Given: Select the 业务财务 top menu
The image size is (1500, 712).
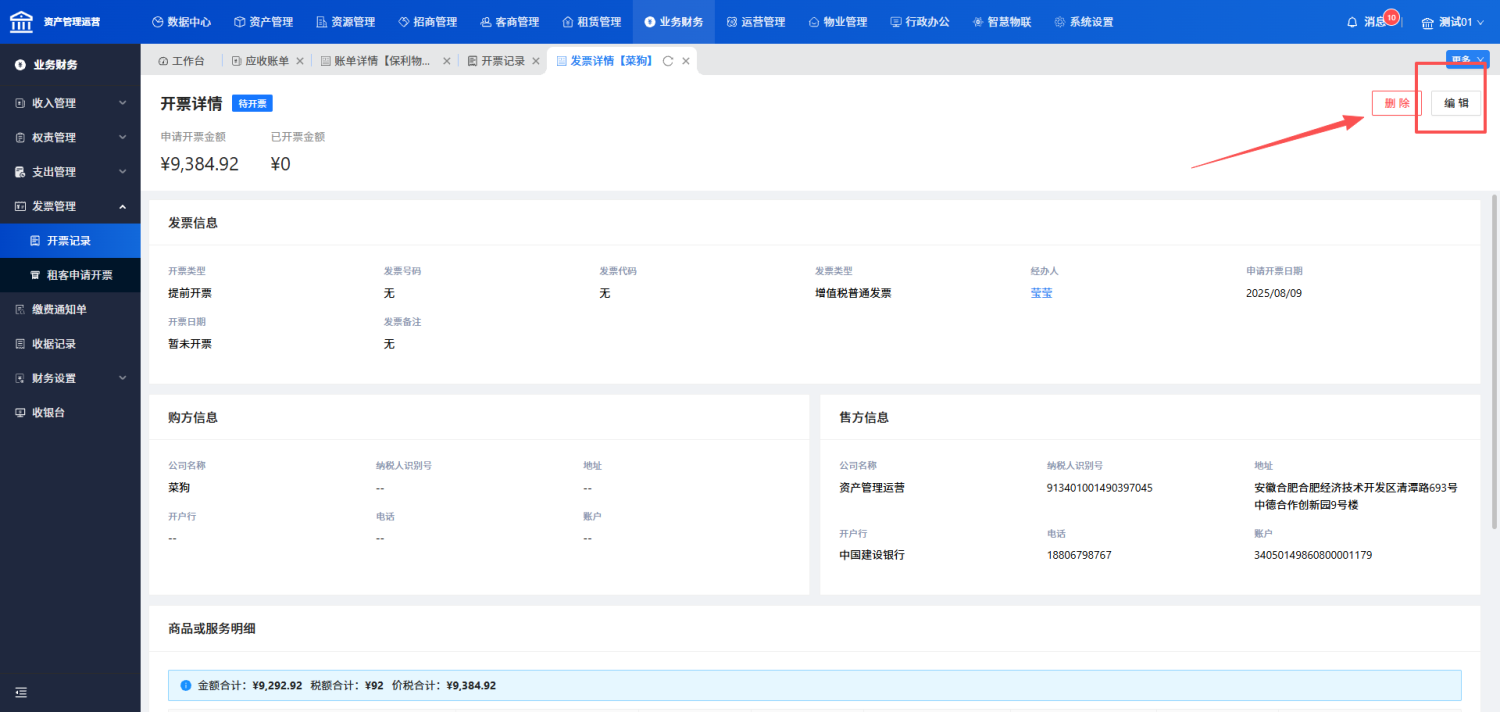Looking at the screenshot, I should (674, 22).
